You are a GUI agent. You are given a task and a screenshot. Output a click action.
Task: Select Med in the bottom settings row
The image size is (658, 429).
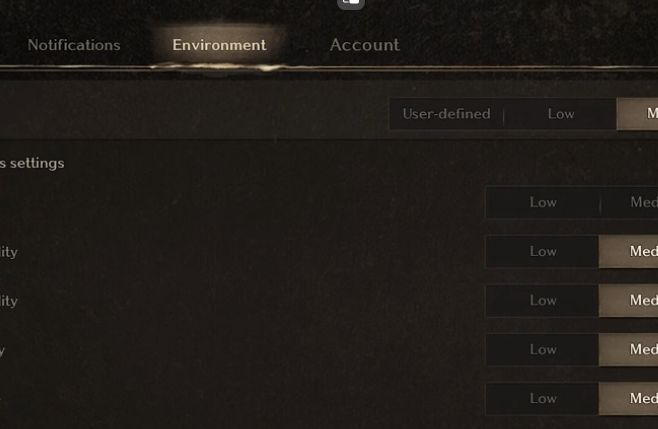(x=629, y=399)
